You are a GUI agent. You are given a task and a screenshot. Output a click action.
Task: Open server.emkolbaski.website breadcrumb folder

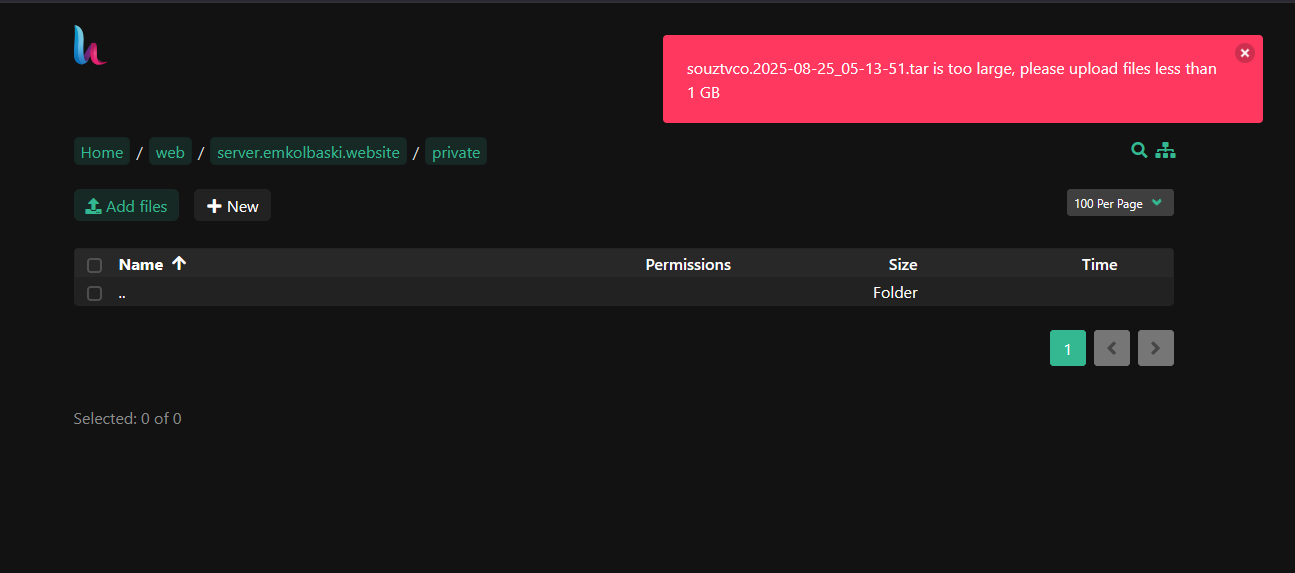click(x=308, y=152)
